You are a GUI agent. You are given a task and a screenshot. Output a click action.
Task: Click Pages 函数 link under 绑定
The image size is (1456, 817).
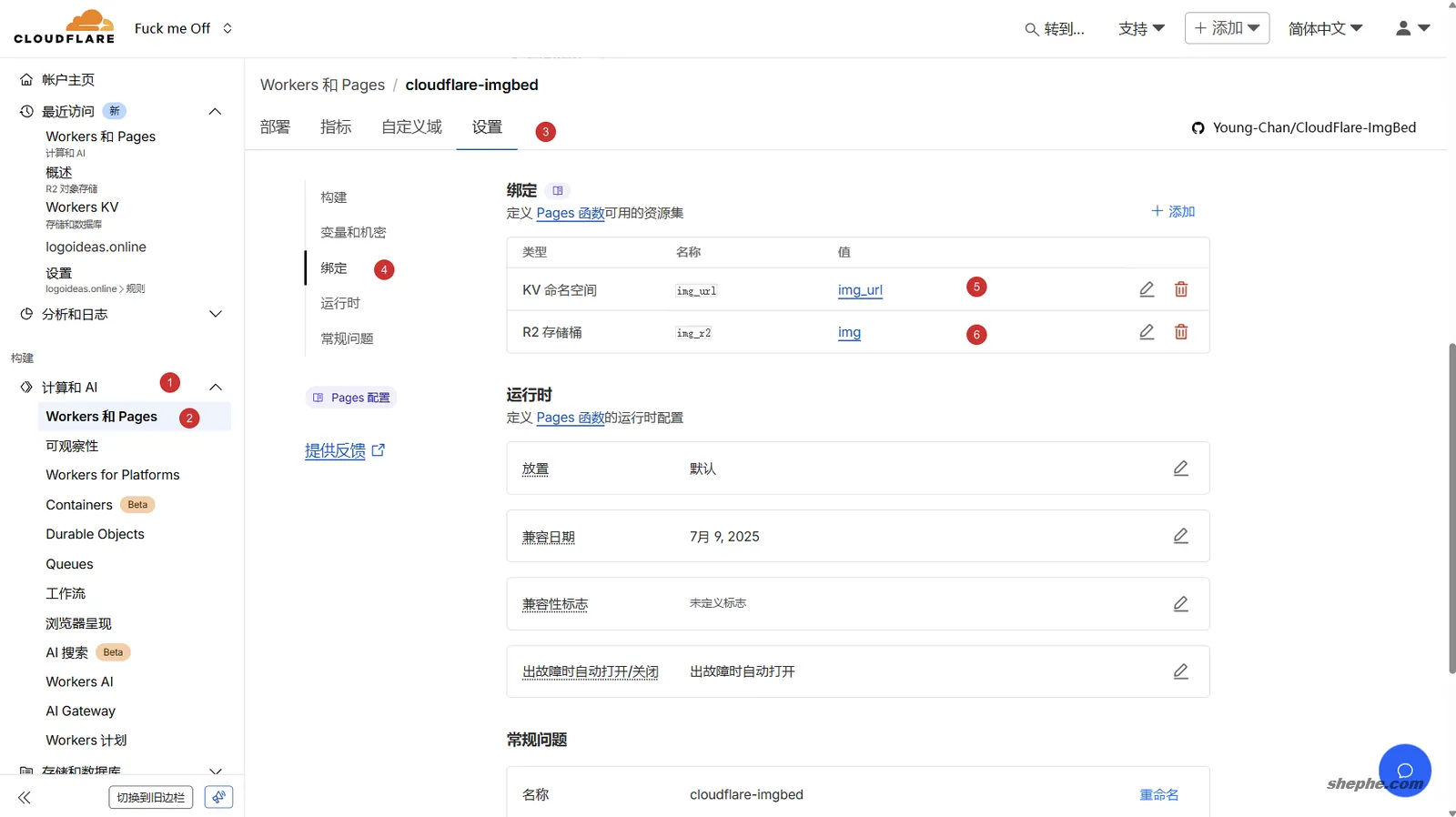571,213
